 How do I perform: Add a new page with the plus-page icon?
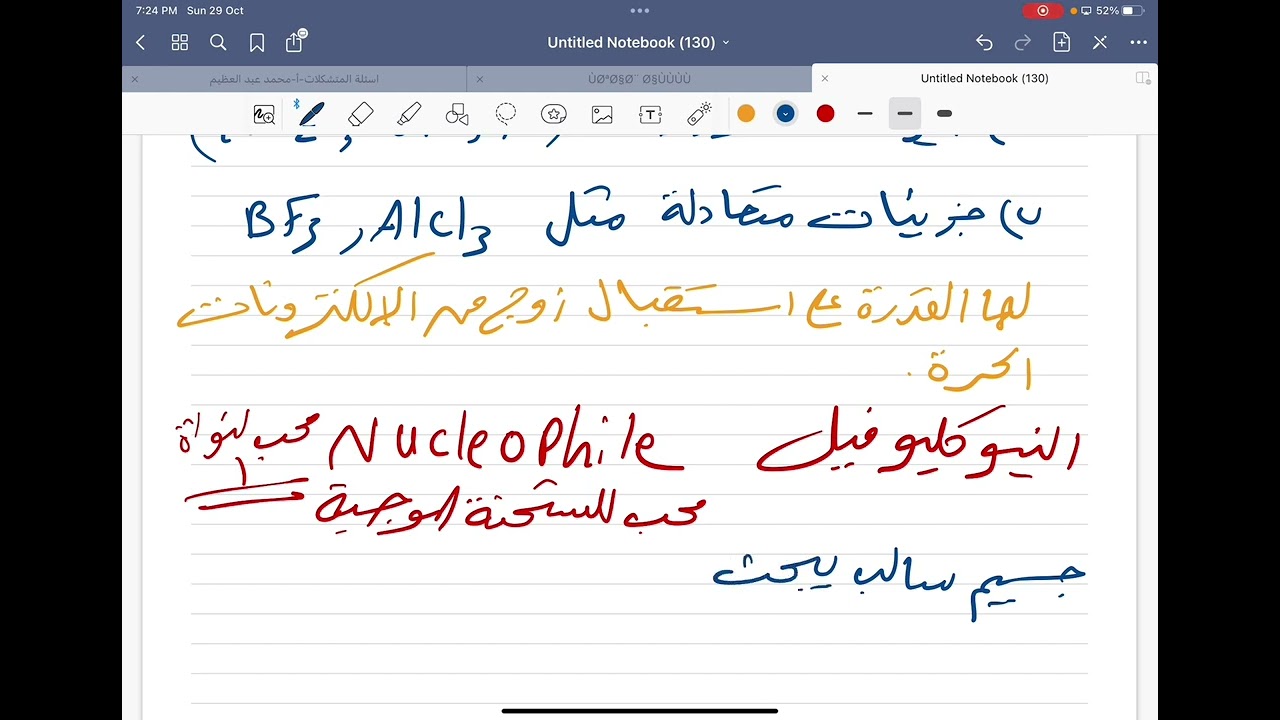point(1062,42)
